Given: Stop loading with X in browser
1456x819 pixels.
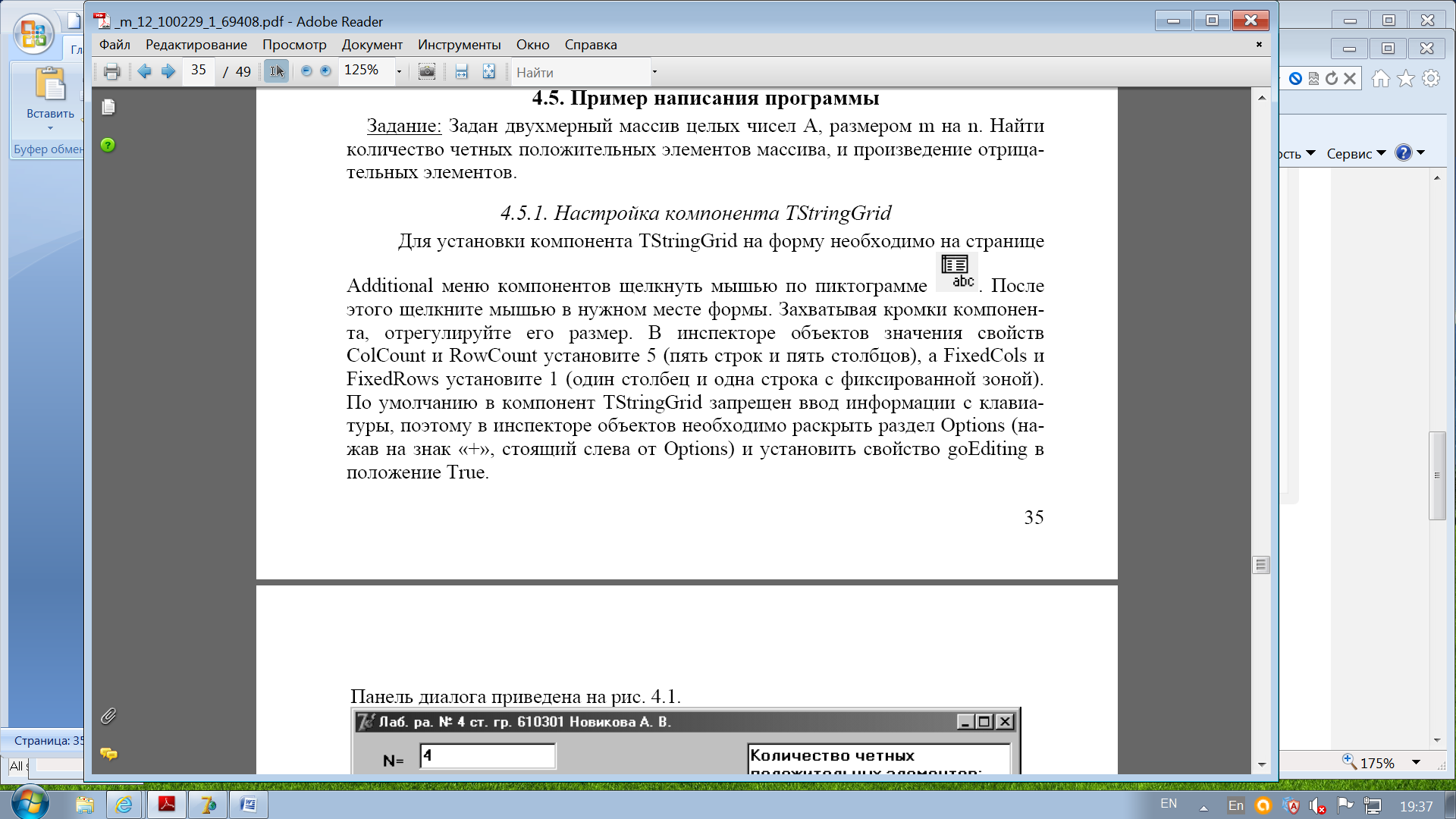Looking at the screenshot, I should (x=1350, y=78).
